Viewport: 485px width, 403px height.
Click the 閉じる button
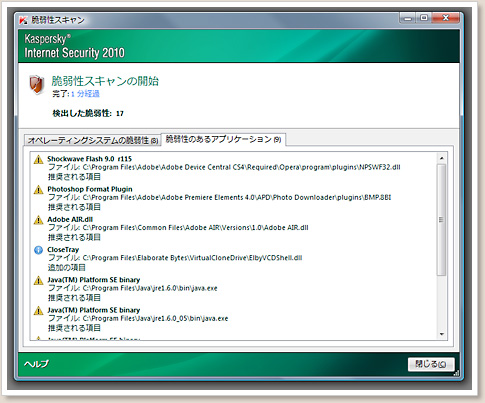click(431, 364)
